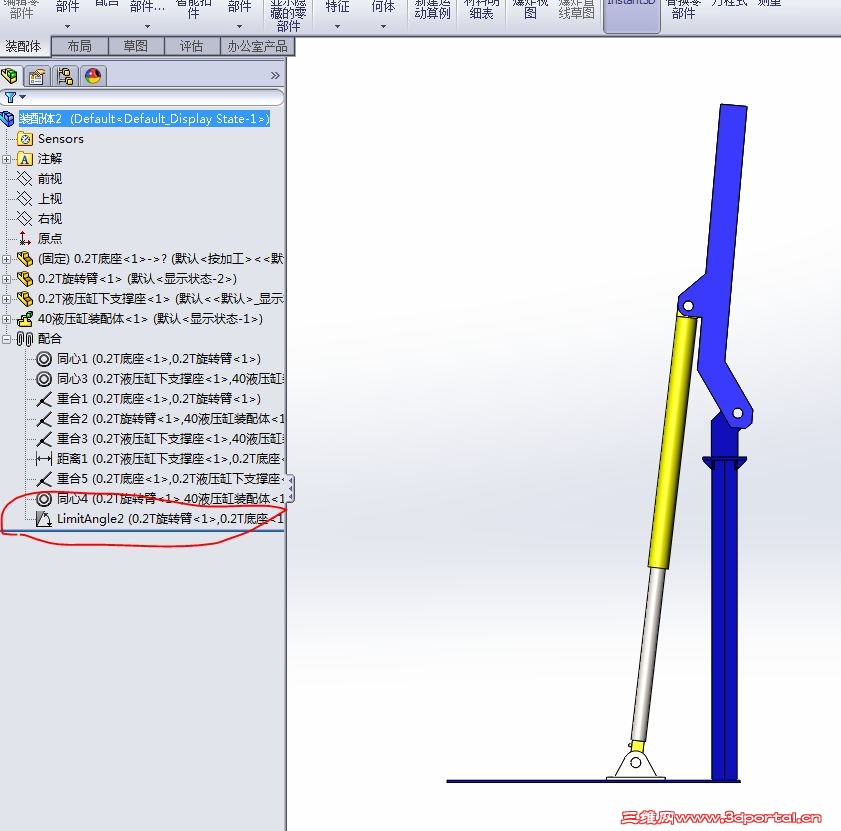Click the 同心4 concentric mate icon

click(x=44, y=499)
